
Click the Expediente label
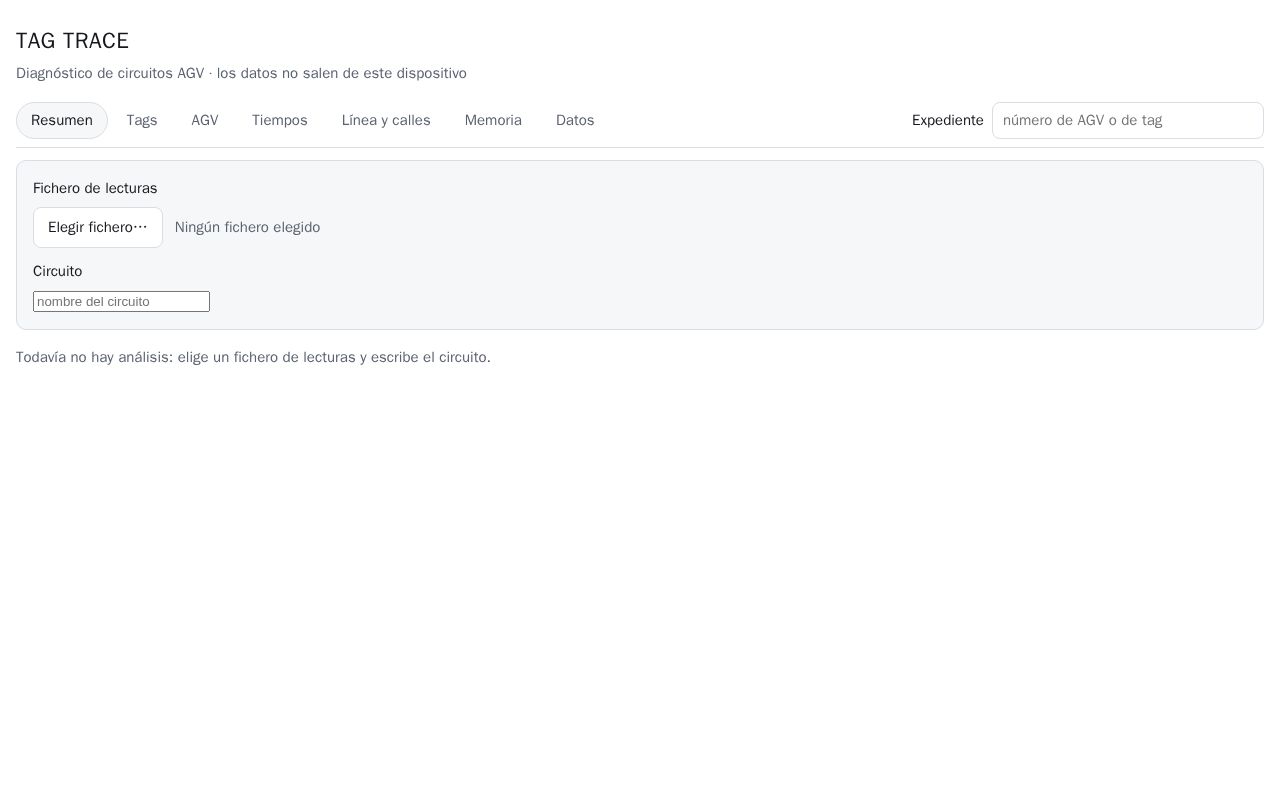click(948, 120)
